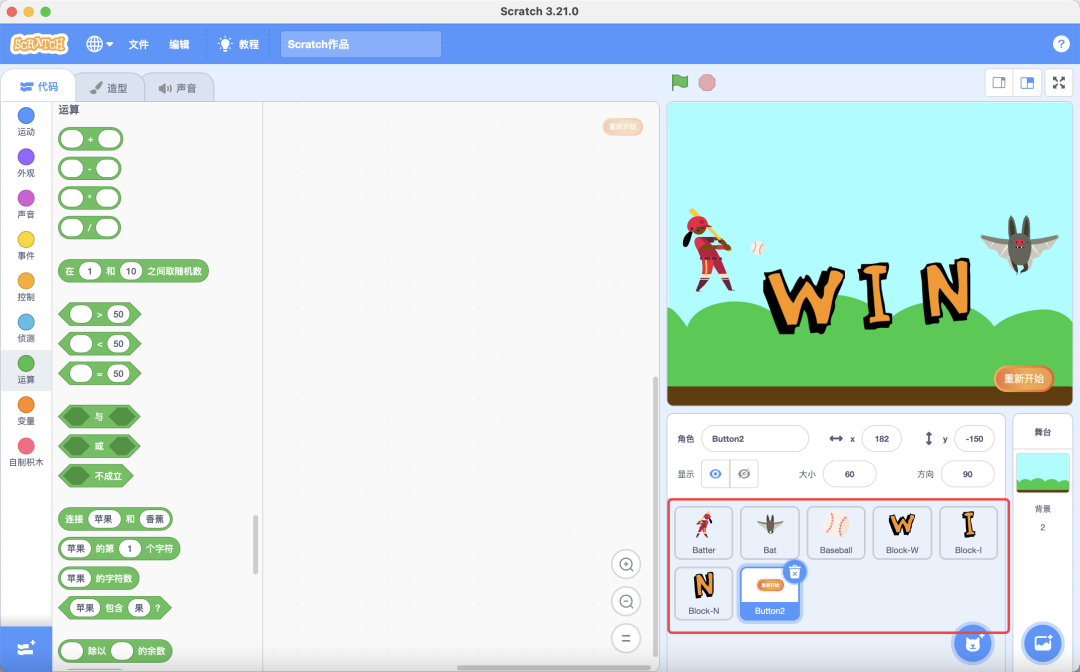Click the equals 50 block
This screenshot has width=1080, height=672.
(100, 374)
